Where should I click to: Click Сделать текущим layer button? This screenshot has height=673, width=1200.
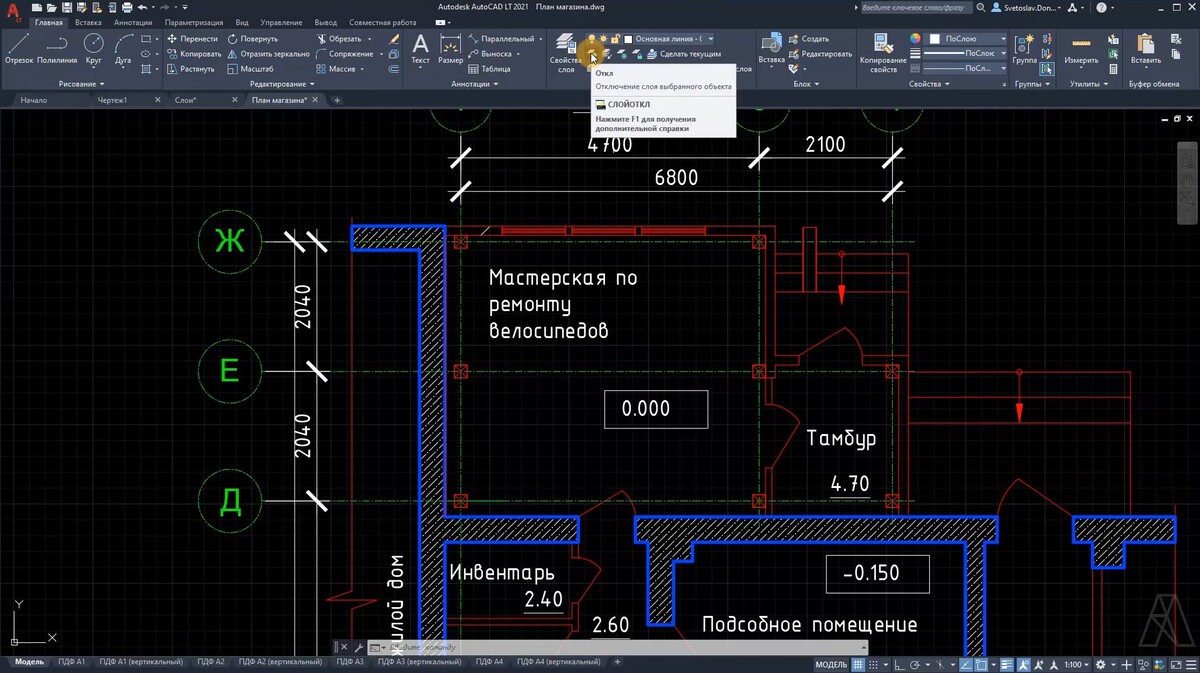point(683,54)
